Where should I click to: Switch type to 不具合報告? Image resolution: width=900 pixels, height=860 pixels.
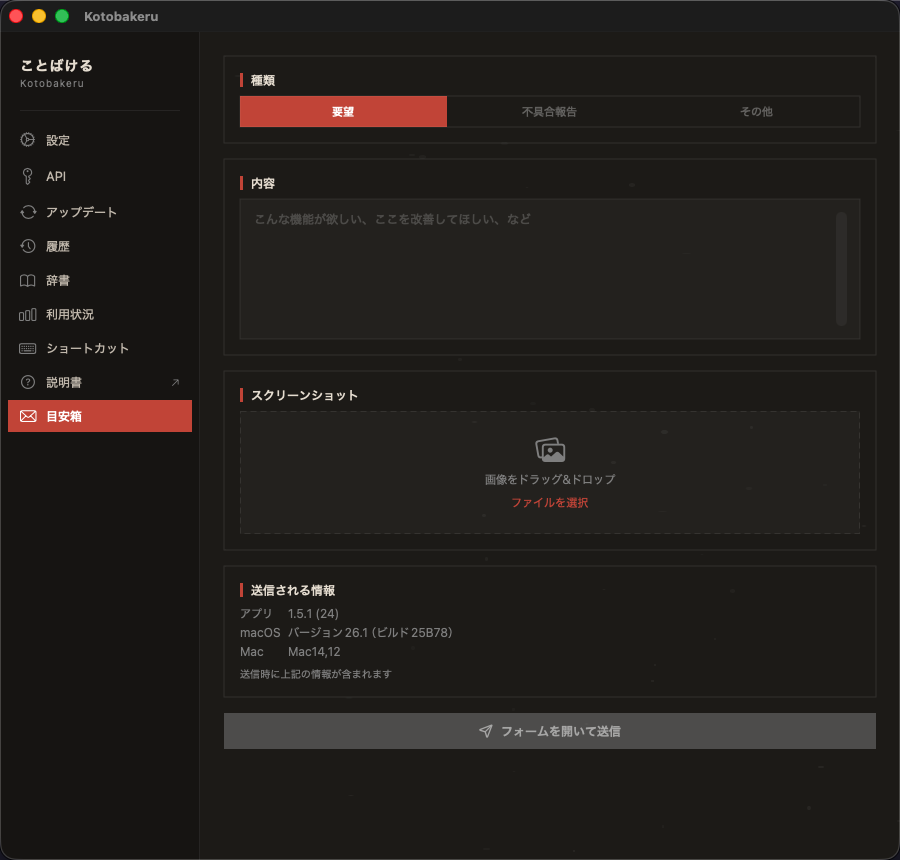click(x=549, y=112)
